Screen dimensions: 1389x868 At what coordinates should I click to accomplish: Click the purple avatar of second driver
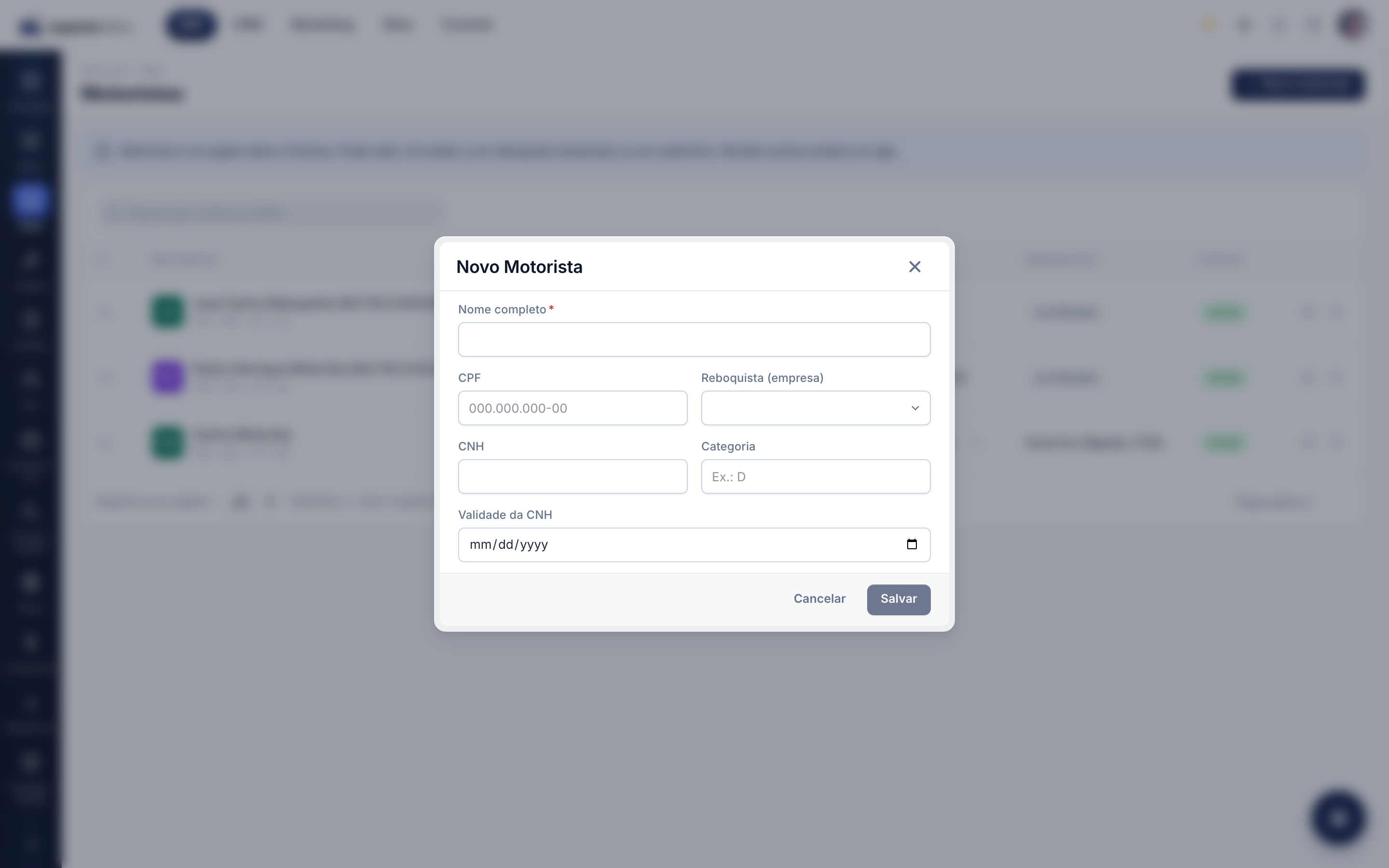click(x=167, y=377)
